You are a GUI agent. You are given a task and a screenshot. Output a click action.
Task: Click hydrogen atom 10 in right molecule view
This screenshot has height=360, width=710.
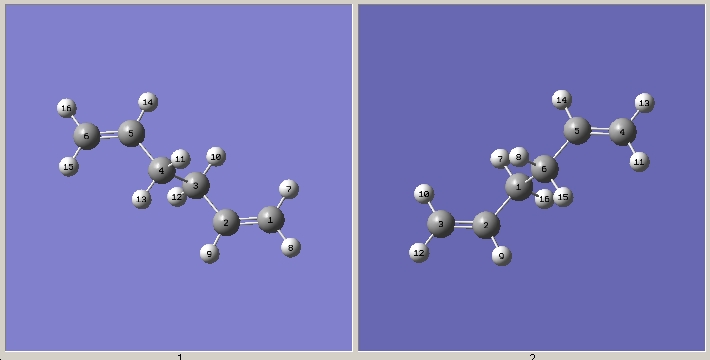tap(424, 194)
